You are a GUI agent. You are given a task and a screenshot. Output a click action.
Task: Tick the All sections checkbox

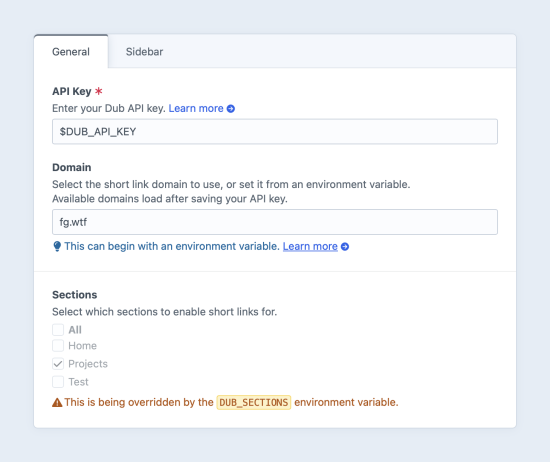(x=58, y=330)
